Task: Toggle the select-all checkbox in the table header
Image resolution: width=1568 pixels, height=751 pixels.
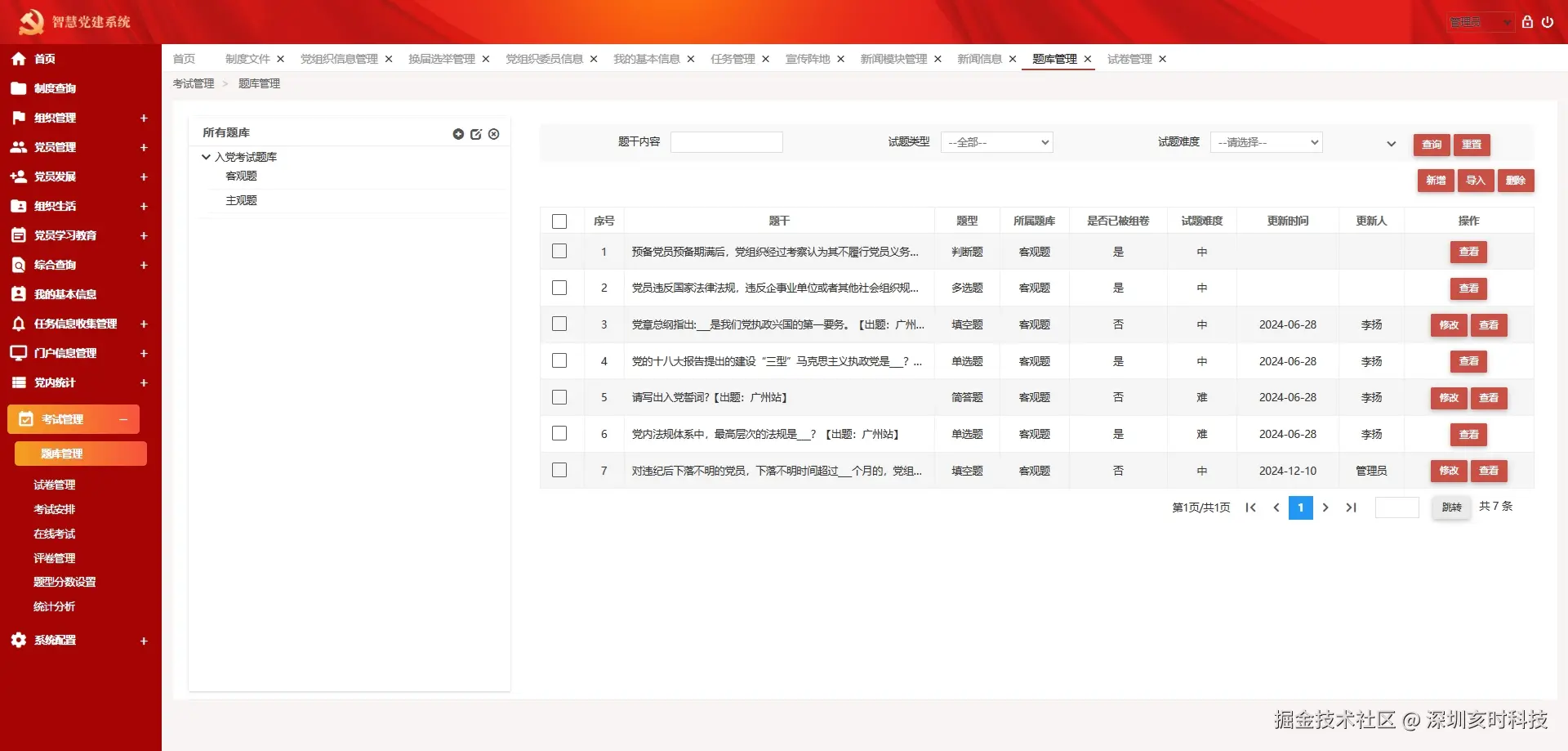Action: coord(559,221)
